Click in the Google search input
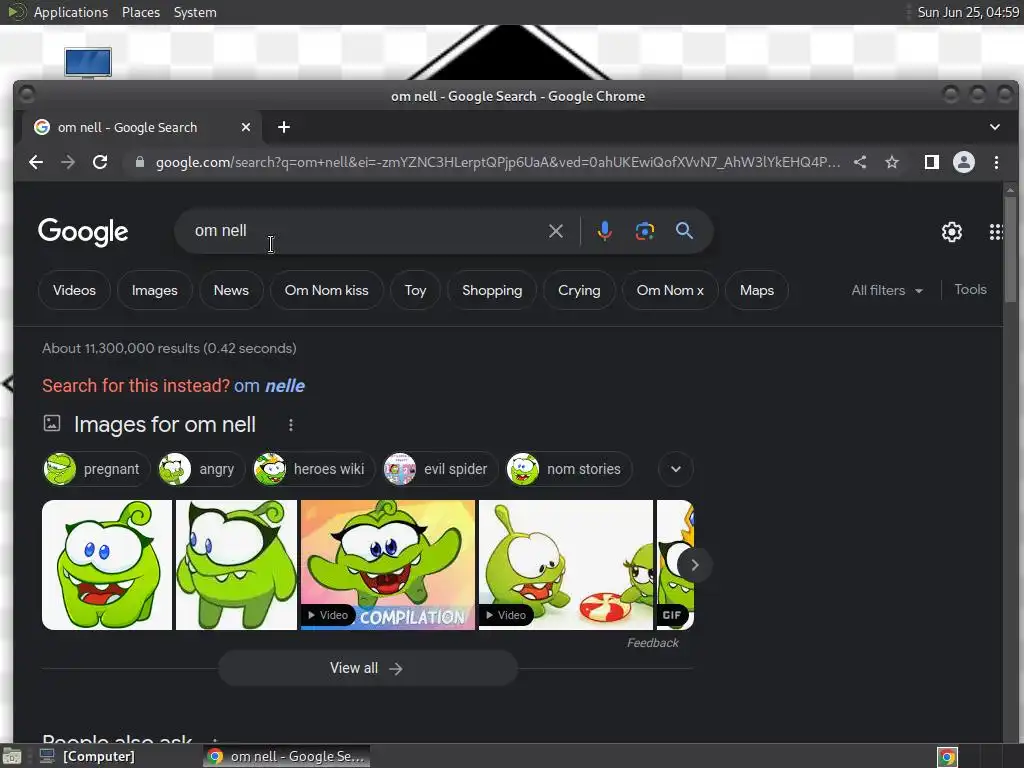Screen dimensions: 1024x768 coord(366,231)
